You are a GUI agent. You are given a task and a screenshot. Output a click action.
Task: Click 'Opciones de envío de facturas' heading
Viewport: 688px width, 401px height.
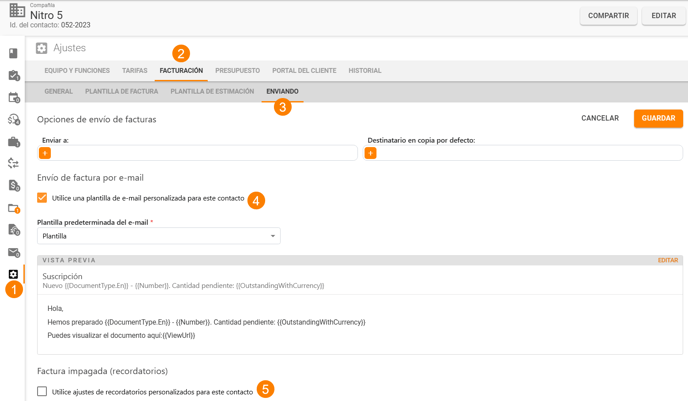click(x=97, y=119)
